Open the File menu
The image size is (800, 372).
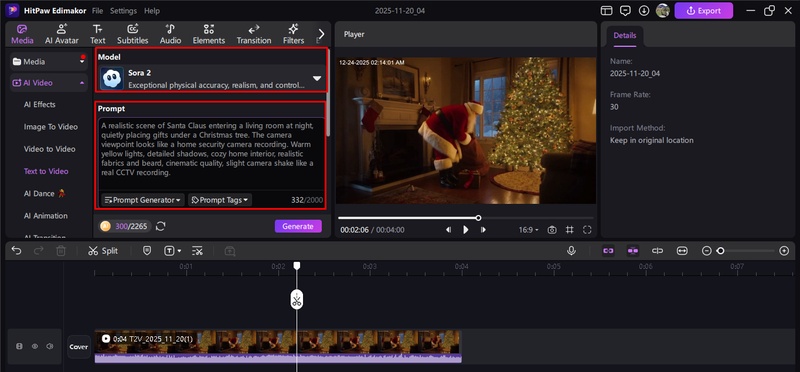(x=97, y=11)
